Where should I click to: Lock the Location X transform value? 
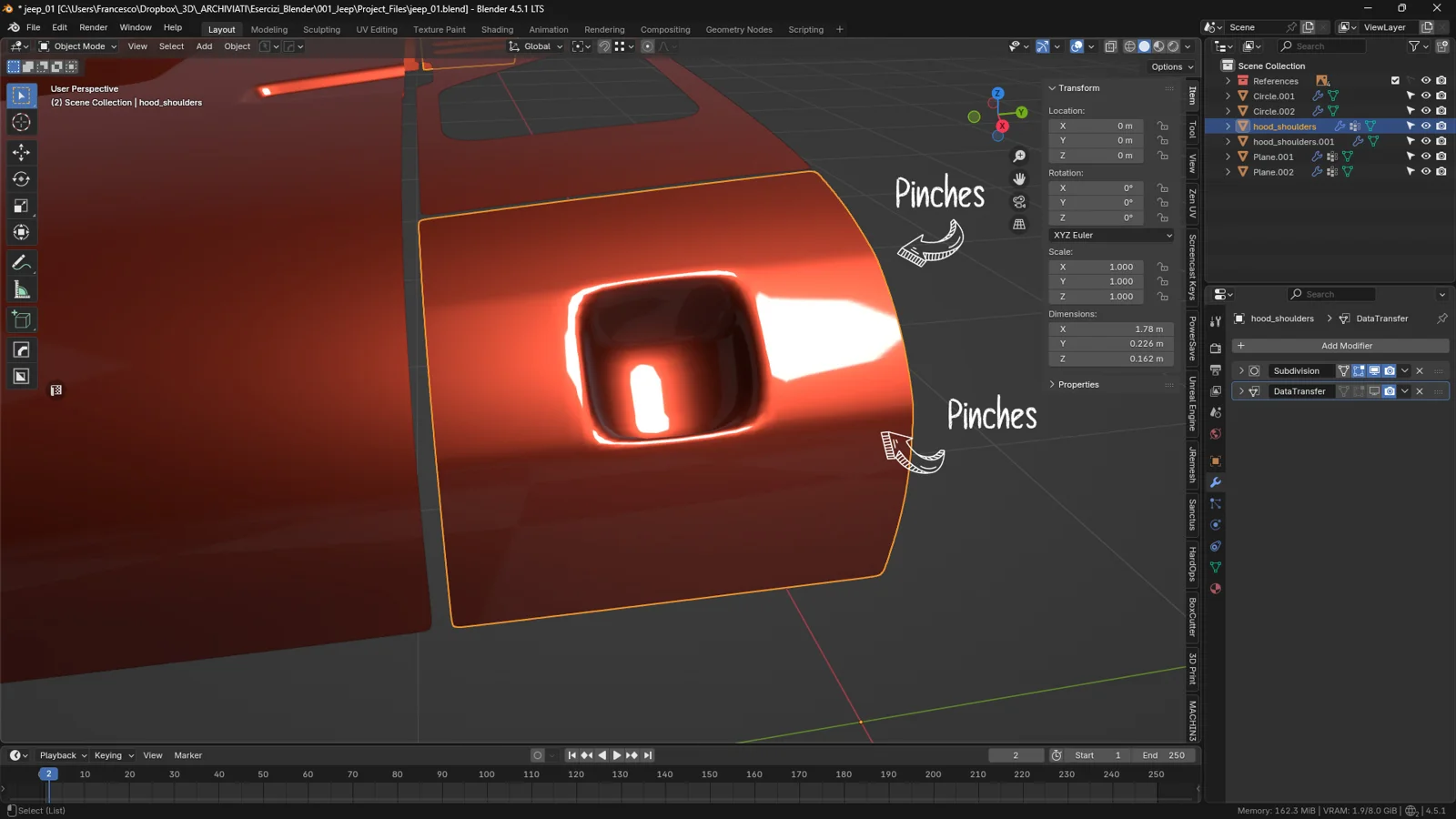(1163, 126)
